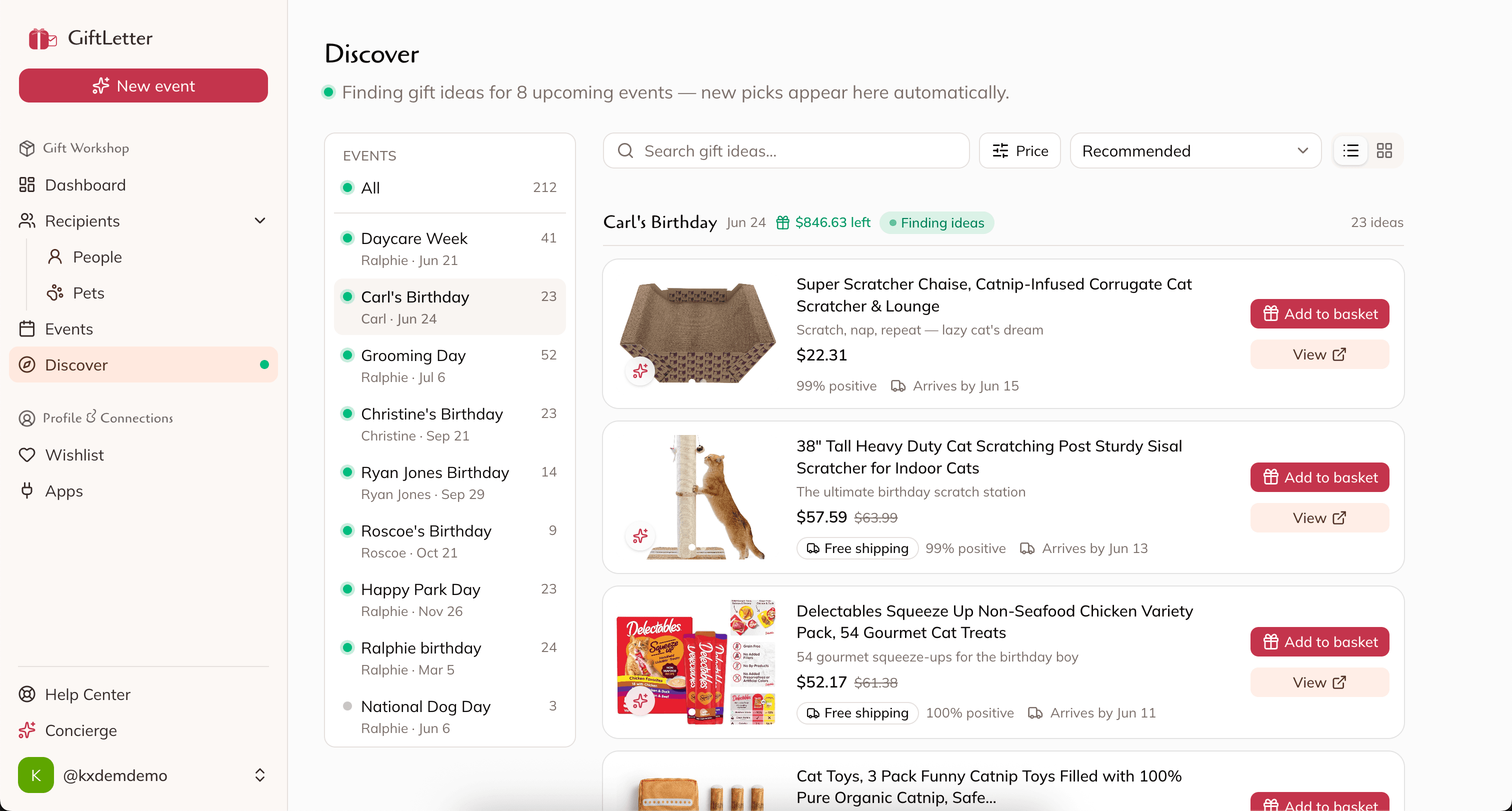This screenshot has width=1512, height=811.
Task: Click sparkle badge on Super Scratcher image
Action: [x=640, y=371]
